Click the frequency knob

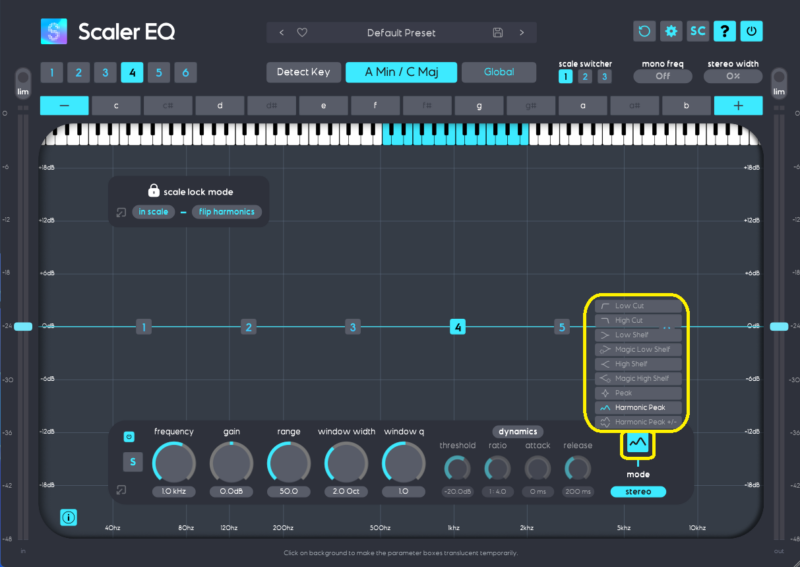pyautogui.click(x=173, y=463)
